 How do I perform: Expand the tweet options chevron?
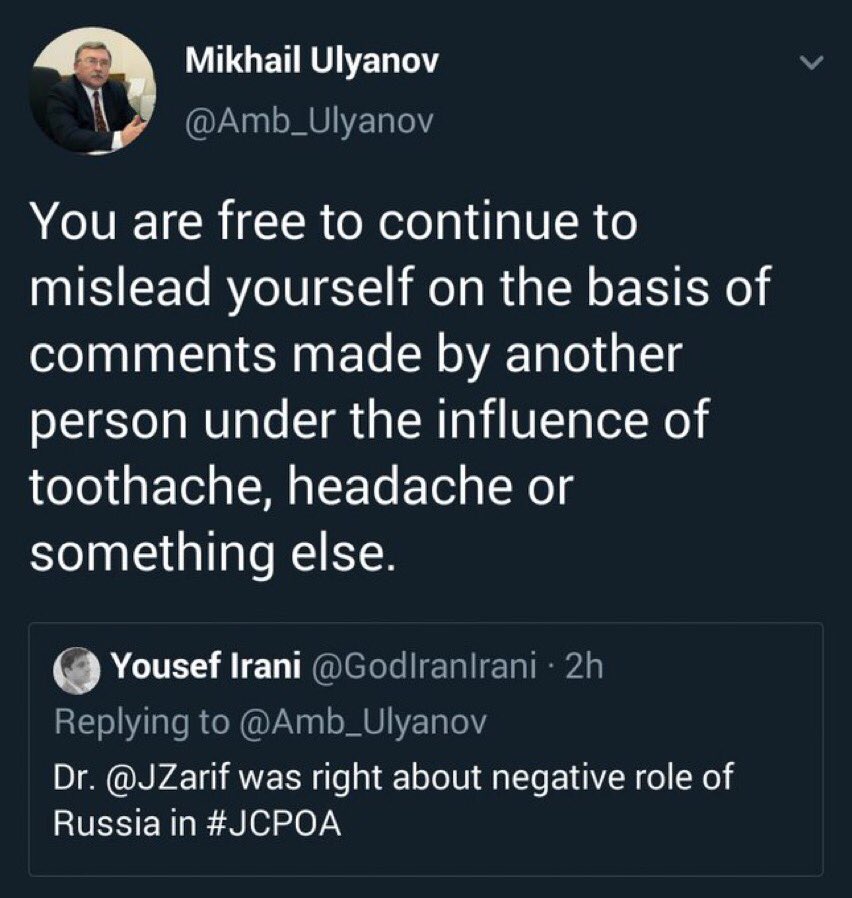(x=812, y=64)
